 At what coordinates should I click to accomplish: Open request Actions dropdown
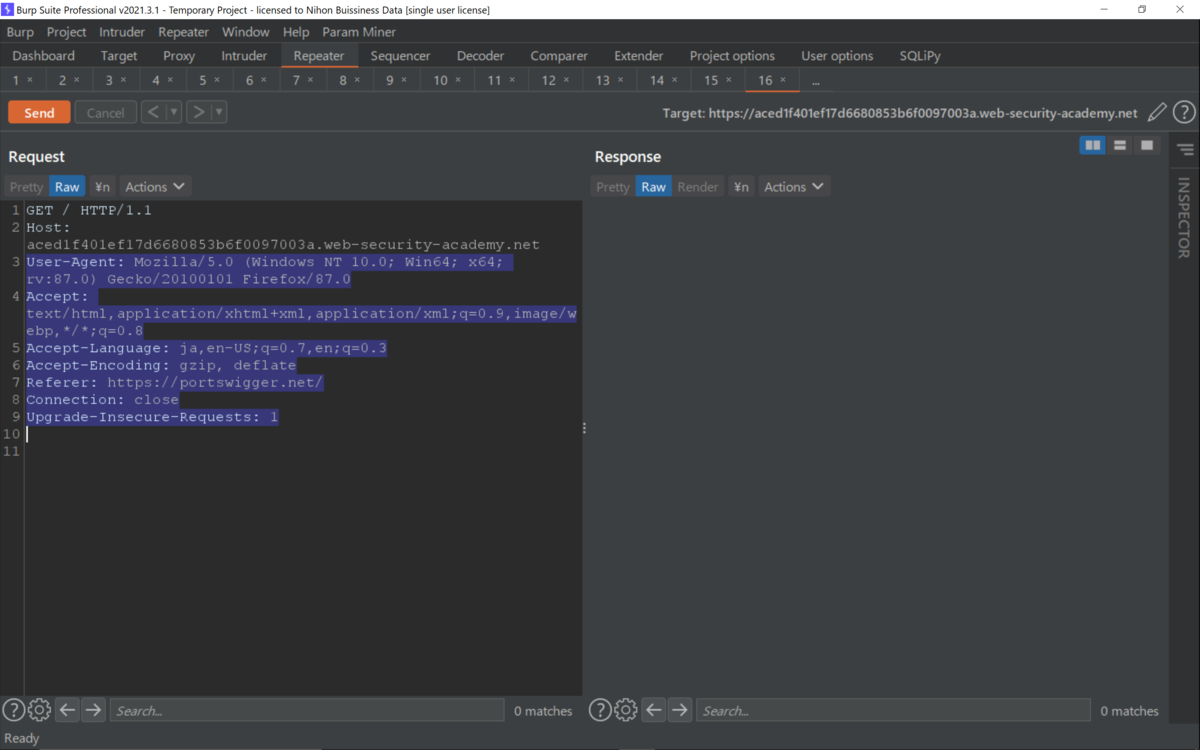[155, 187]
